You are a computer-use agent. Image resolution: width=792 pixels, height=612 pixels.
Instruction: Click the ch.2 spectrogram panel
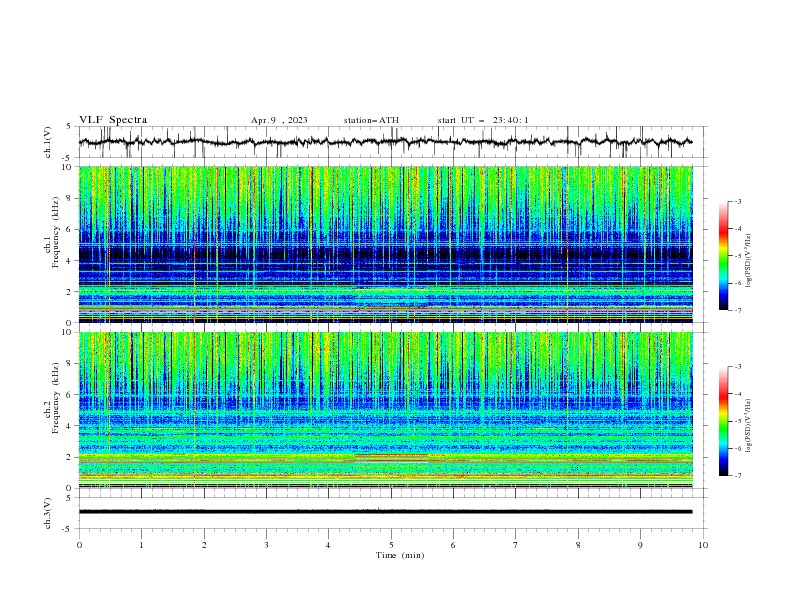coord(386,410)
